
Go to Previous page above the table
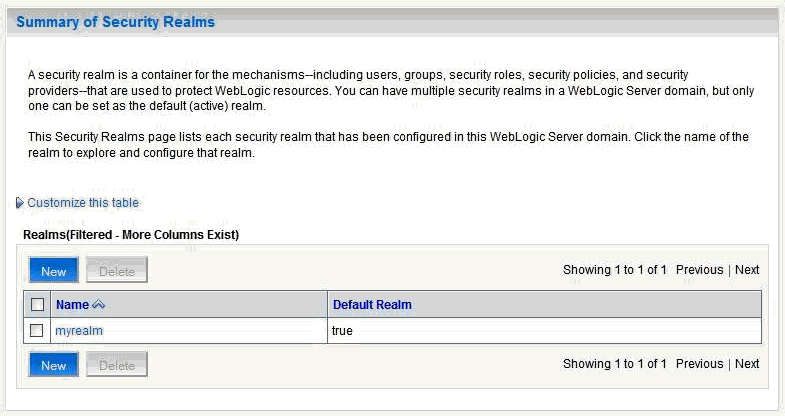699,270
